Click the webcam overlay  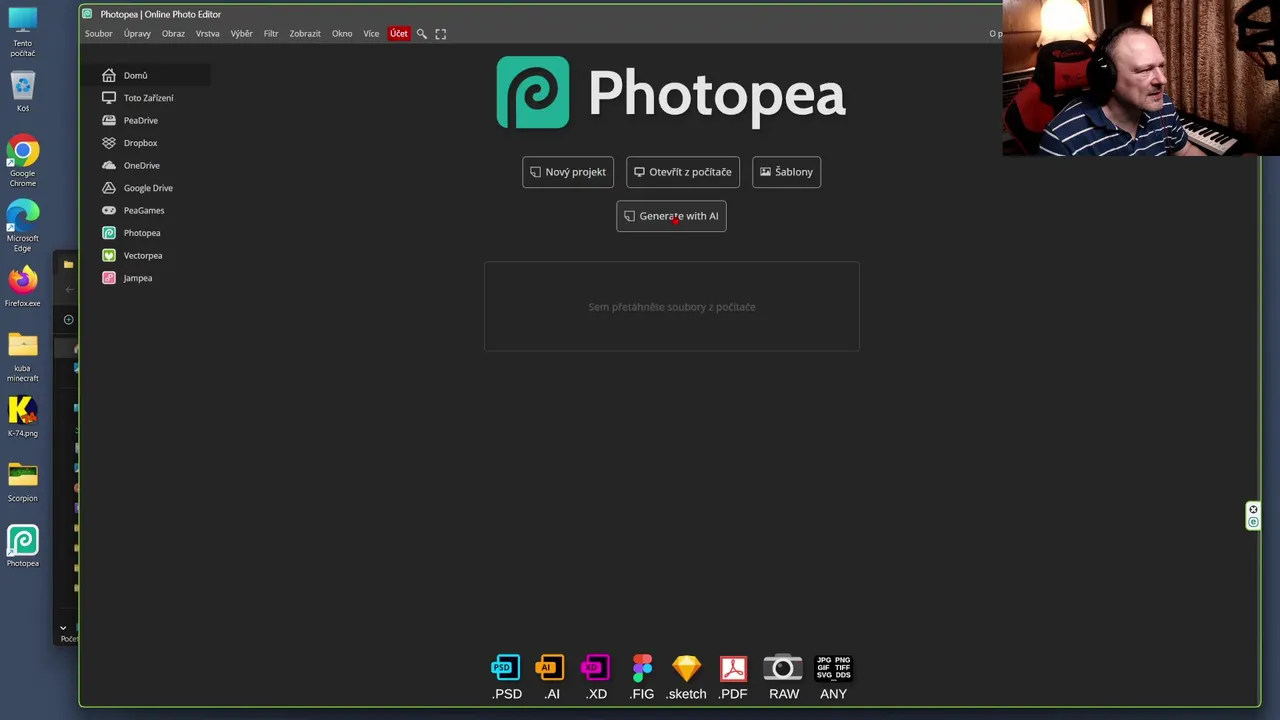[1141, 78]
